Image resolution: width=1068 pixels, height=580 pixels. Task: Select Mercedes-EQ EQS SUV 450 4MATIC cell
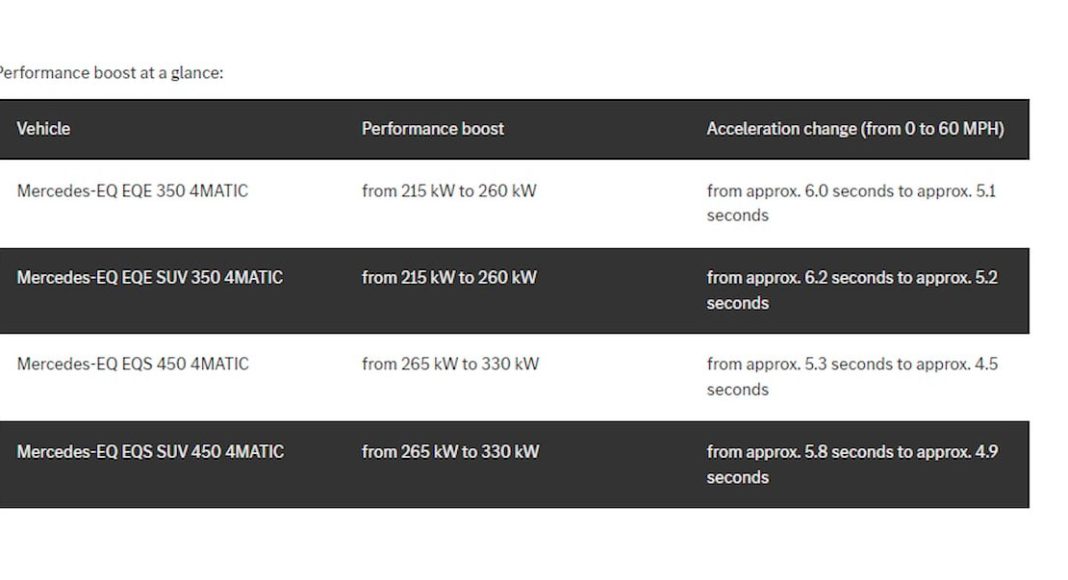pos(150,452)
